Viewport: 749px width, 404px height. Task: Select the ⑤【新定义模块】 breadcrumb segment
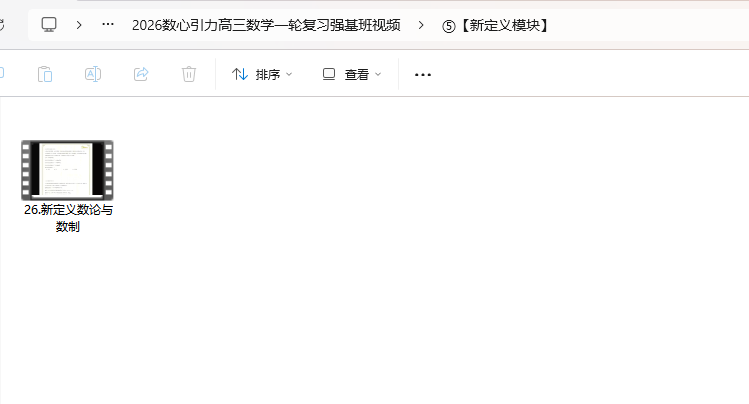point(496,25)
